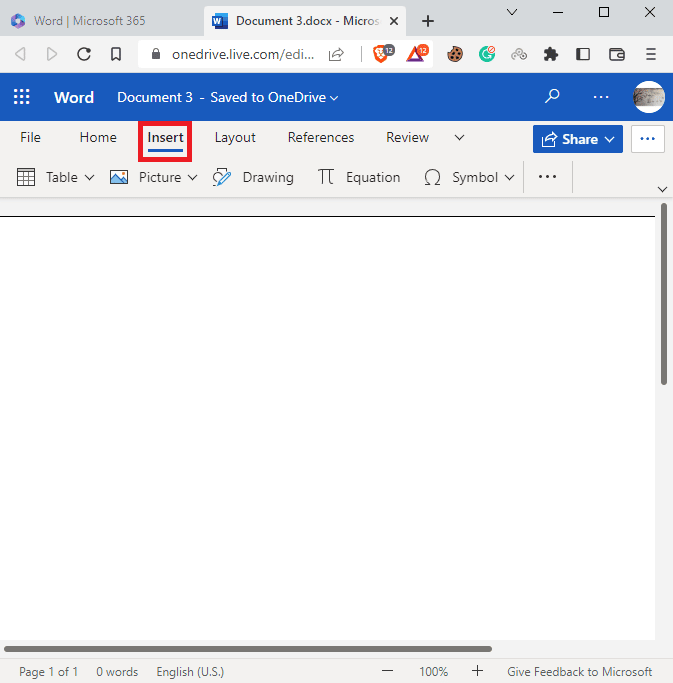Click the vertical scrollbar thumb
Screen dimensions: 673x683
coord(664,294)
